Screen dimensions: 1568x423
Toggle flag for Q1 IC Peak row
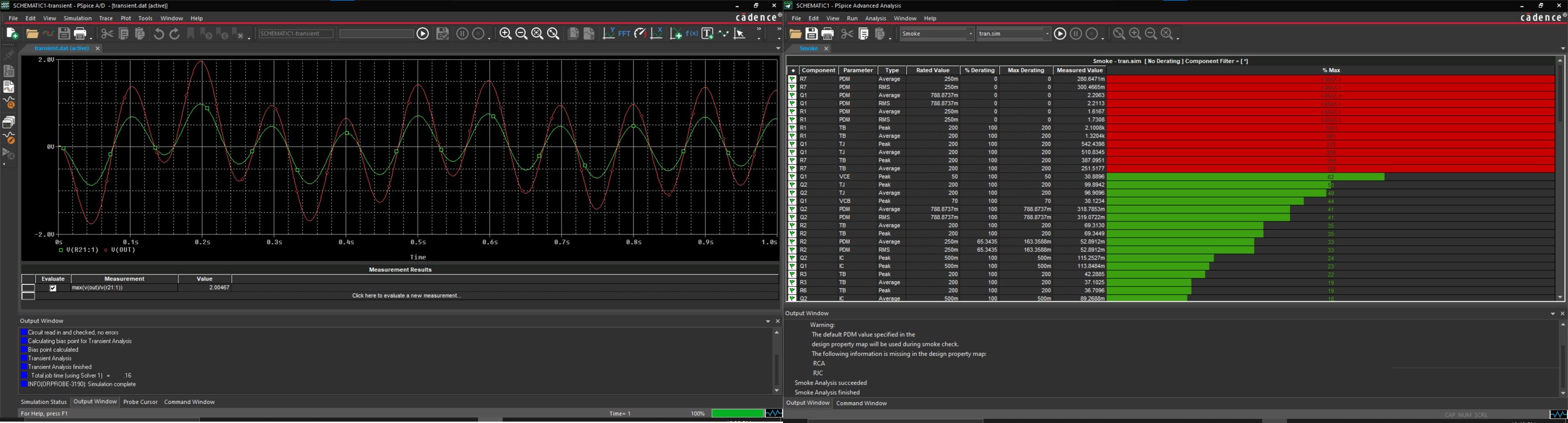[x=792, y=267]
